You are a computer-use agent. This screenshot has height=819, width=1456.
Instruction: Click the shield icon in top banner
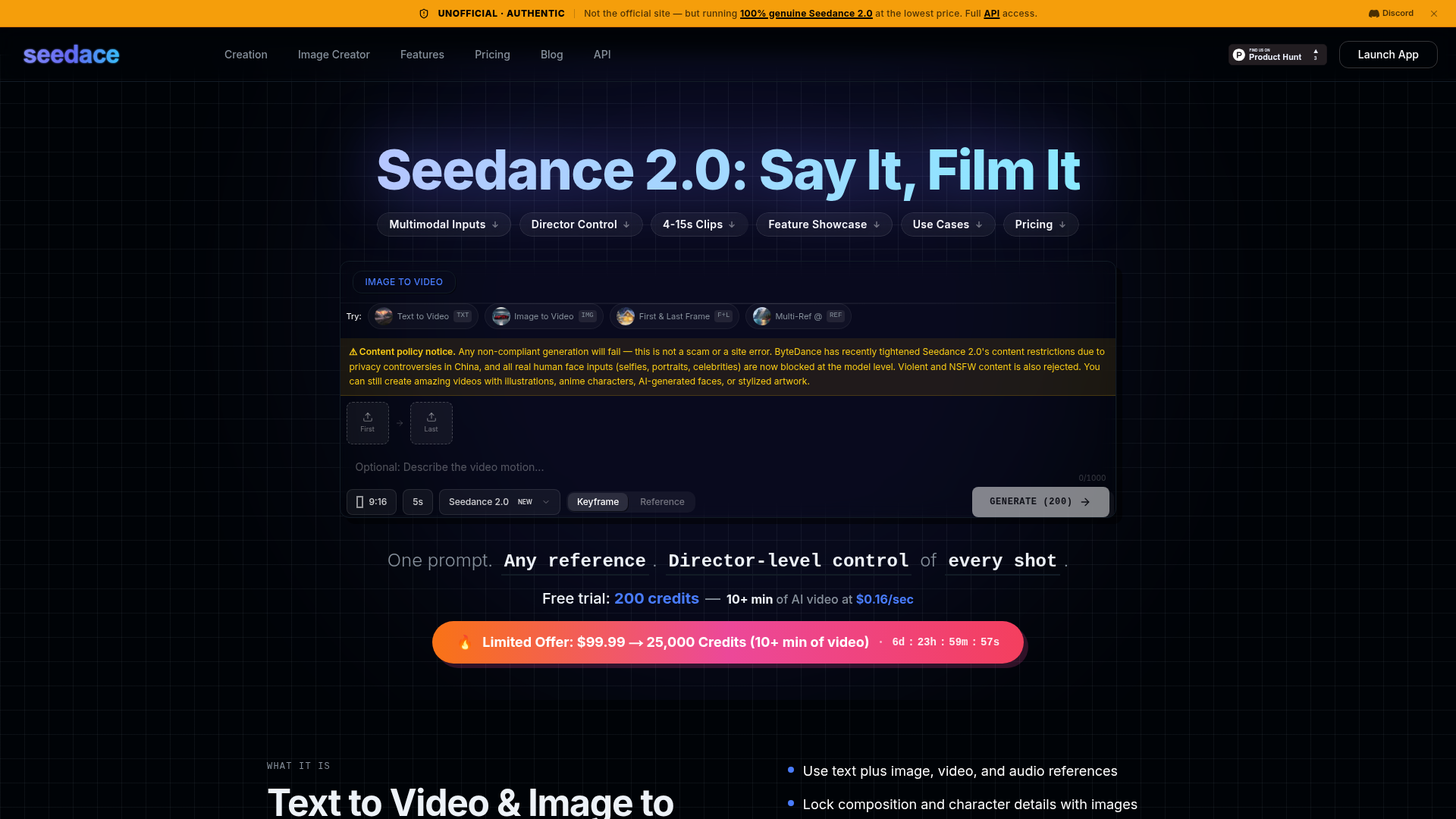click(424, 14)
